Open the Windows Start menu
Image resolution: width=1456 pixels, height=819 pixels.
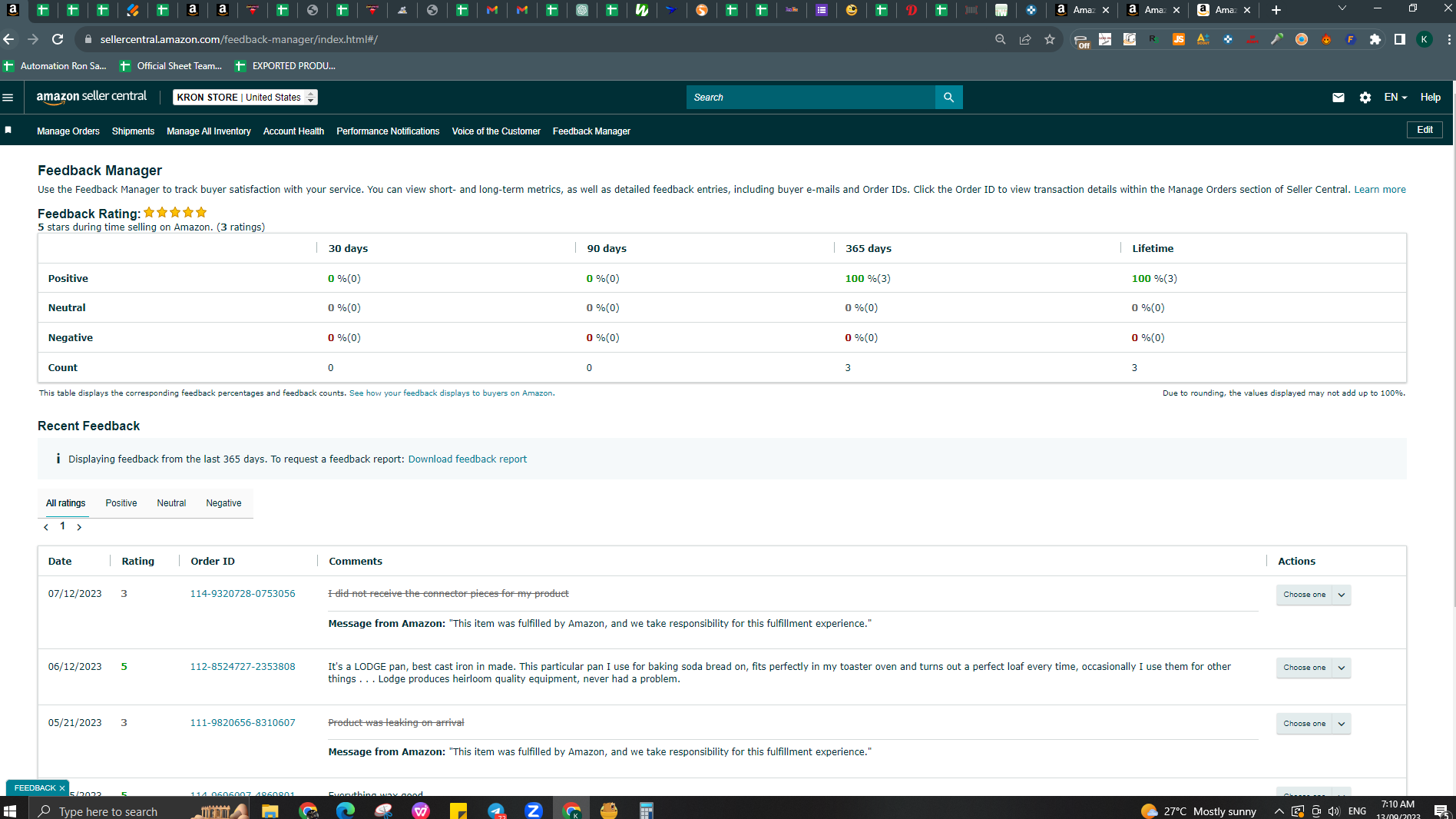coord(10,811)
